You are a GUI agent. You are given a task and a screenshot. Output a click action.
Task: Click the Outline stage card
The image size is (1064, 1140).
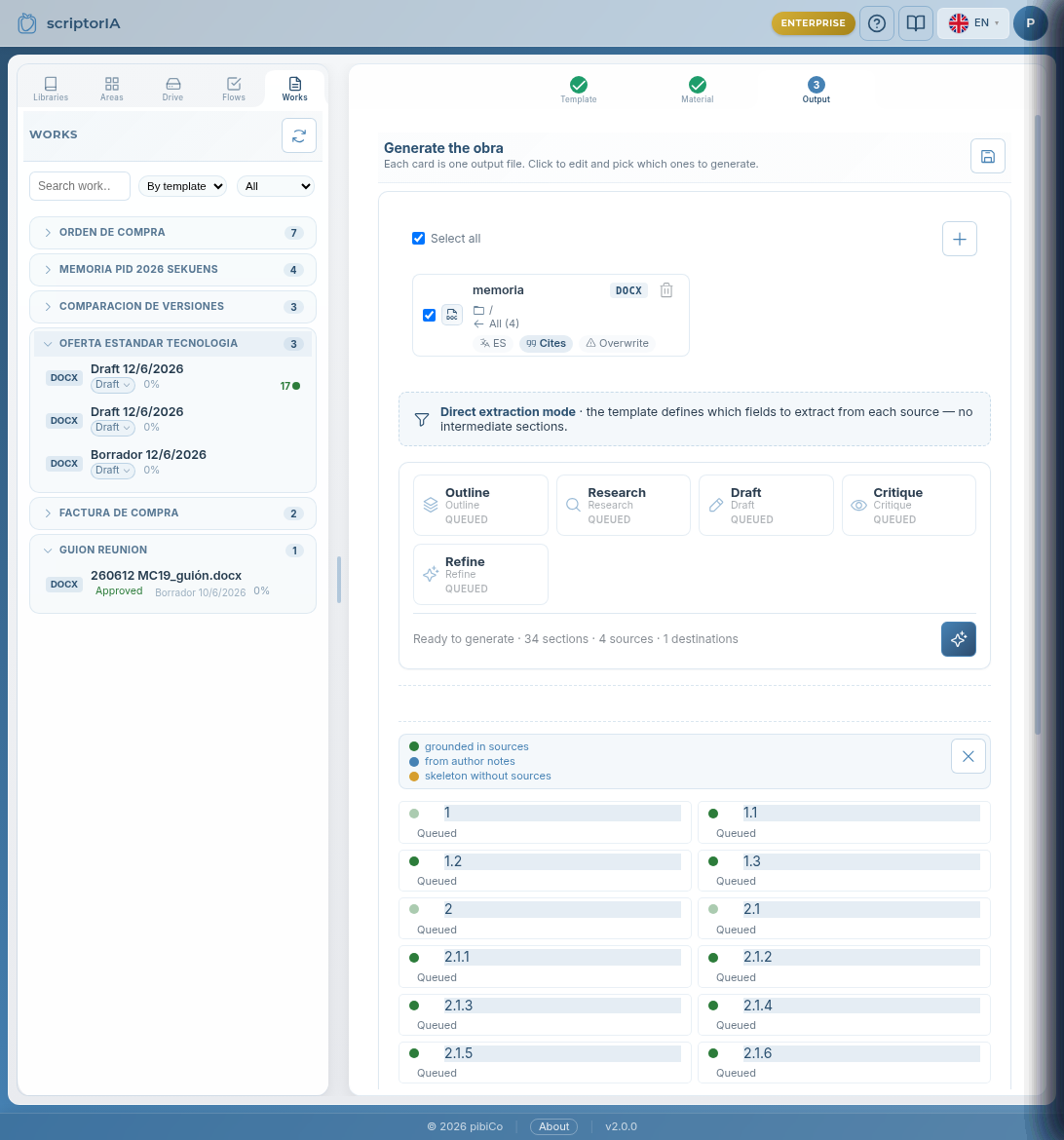click(x=480, y=506)
